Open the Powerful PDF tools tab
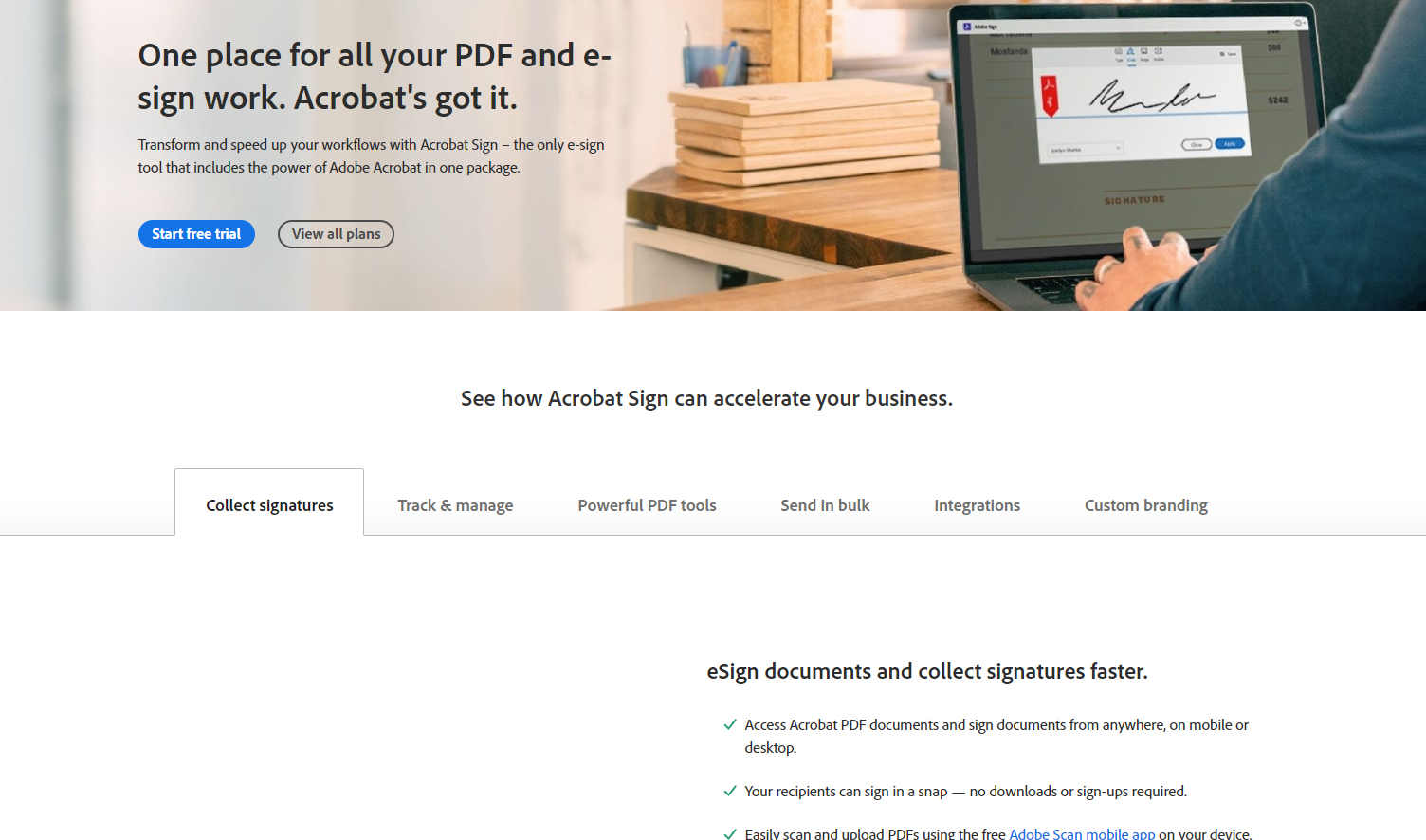 pos(647,505)
